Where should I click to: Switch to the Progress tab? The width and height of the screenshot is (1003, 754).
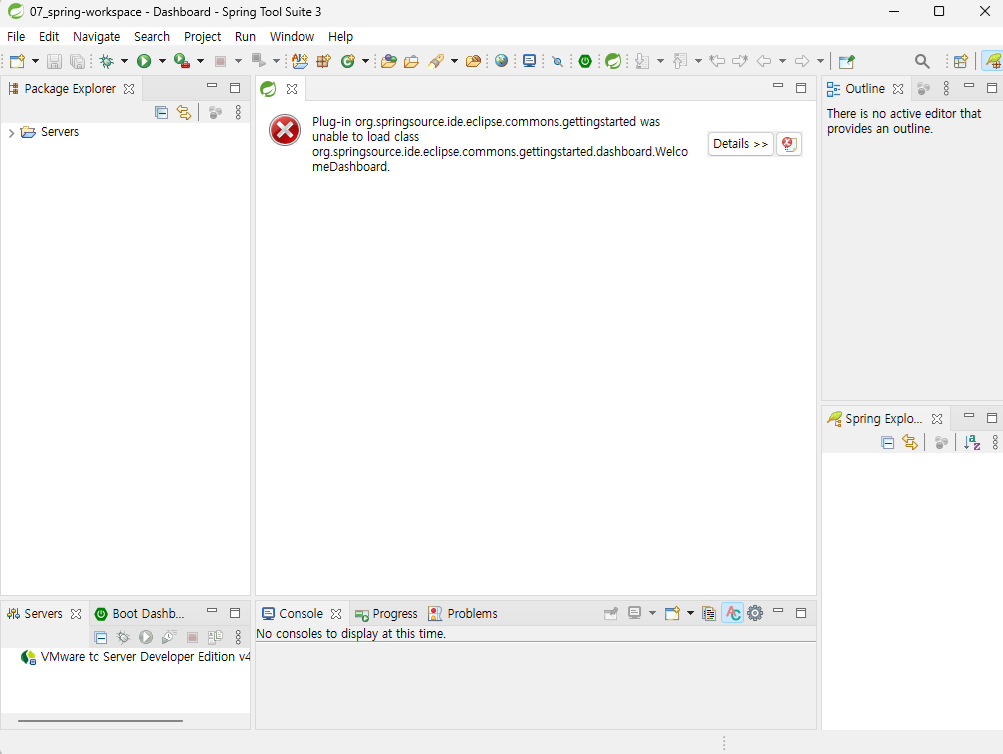(386, 613)
